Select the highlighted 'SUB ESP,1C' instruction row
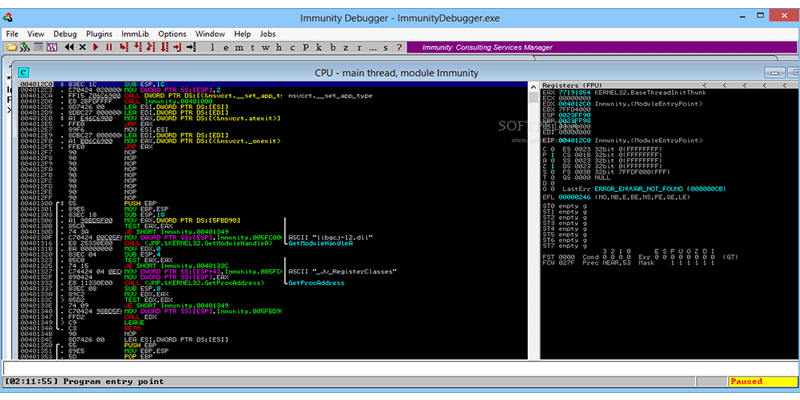Viewport: 800px width, 400px height. coord(272,84)
